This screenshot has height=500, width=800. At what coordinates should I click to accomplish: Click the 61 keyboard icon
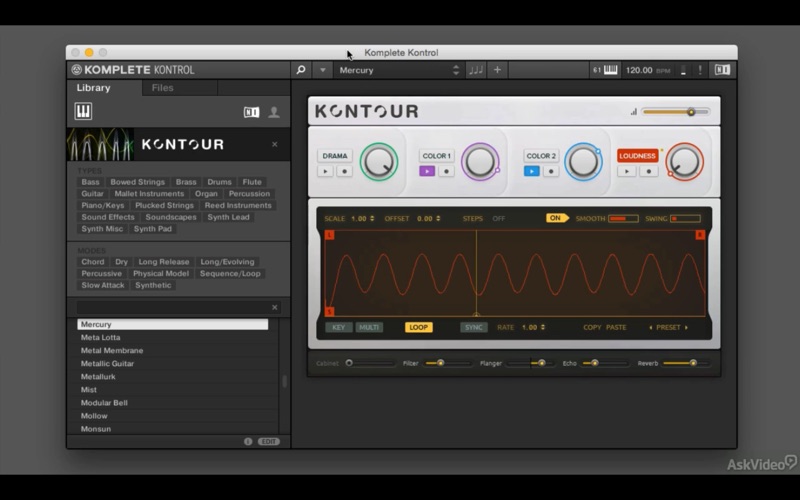pos(605,70)
